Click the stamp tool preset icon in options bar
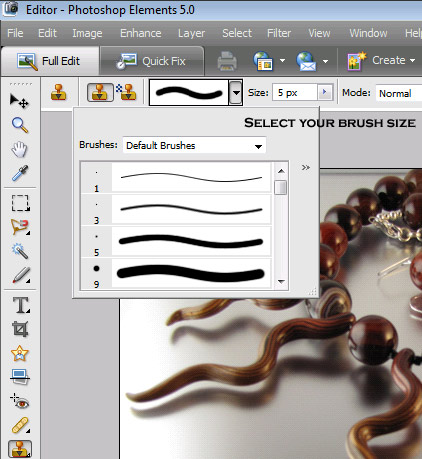Image resolution: width=422 pixels, height=459 pixels. [58, 92]
